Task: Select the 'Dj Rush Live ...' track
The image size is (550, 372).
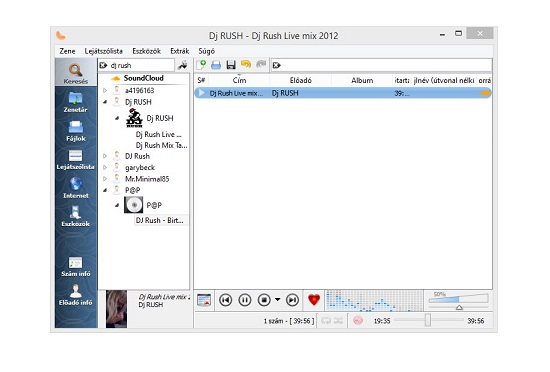Action: click(x=159, y=135)
